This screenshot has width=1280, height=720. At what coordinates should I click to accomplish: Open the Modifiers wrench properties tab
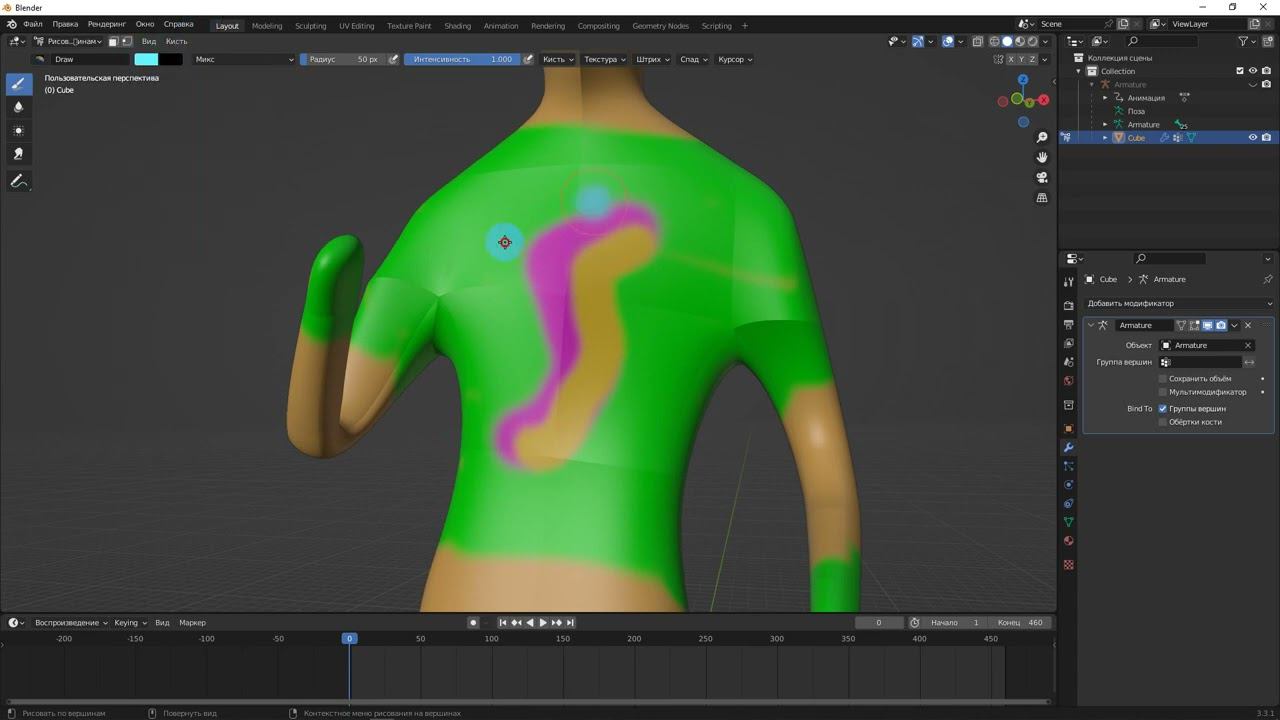click(x=1068, y=447)
